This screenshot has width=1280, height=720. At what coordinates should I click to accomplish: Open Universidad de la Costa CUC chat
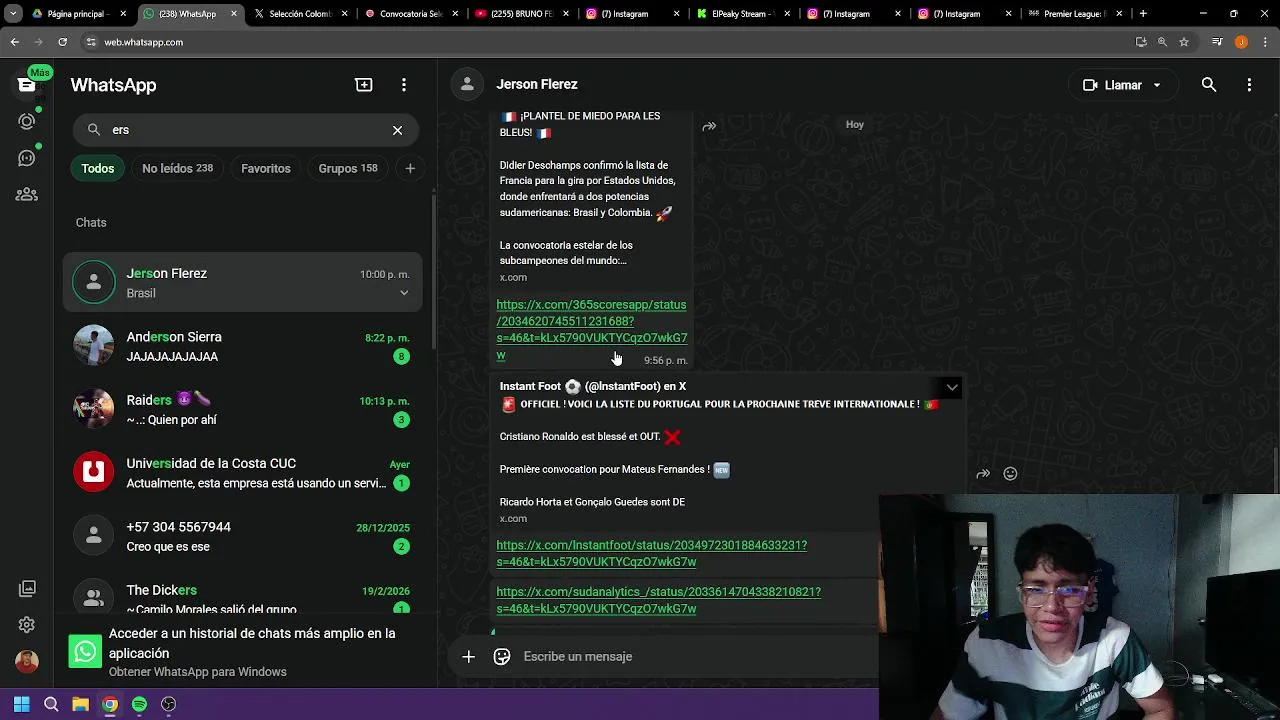click(x=243, y=472)
